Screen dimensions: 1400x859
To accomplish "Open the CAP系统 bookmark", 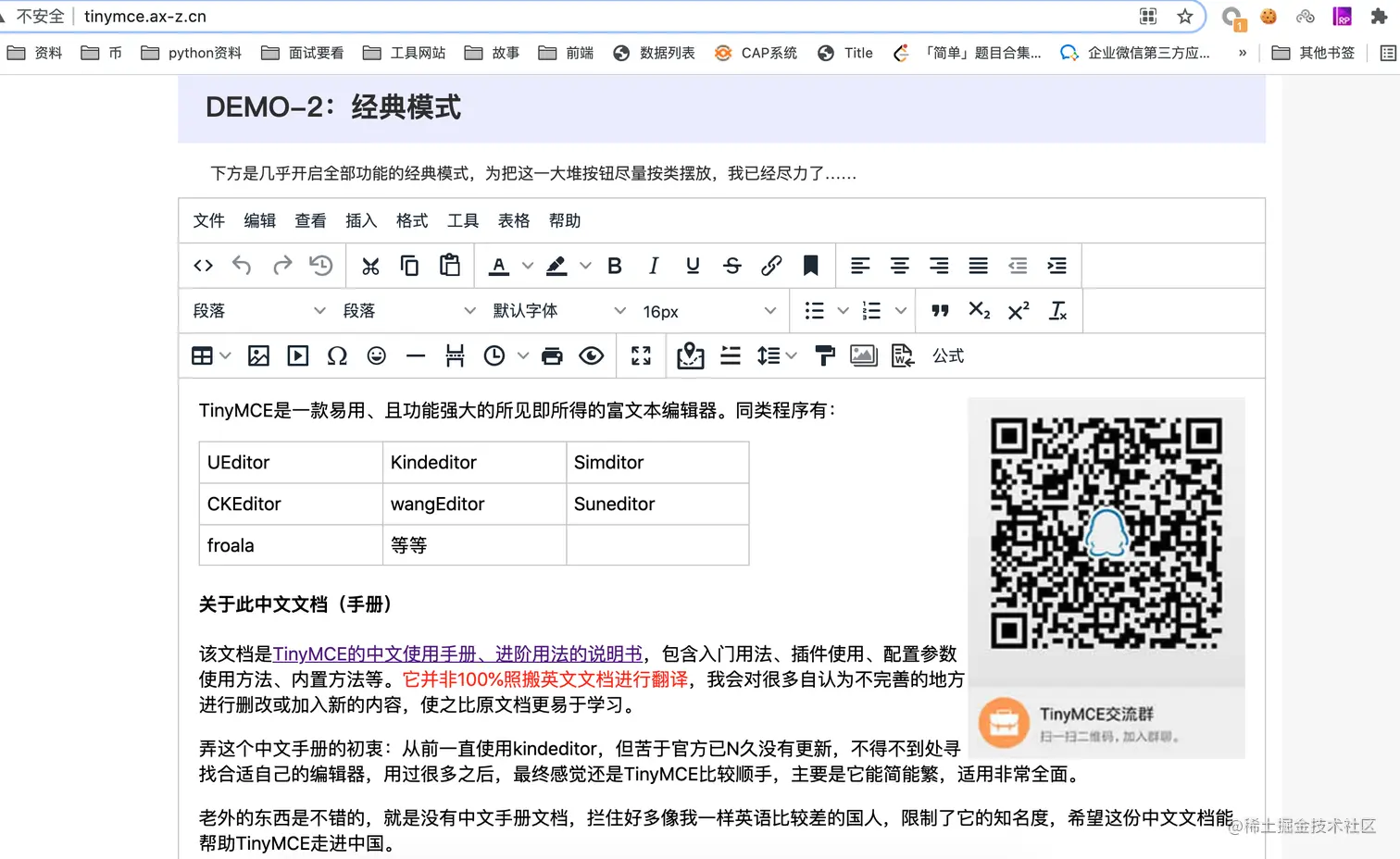I will 756,54.
